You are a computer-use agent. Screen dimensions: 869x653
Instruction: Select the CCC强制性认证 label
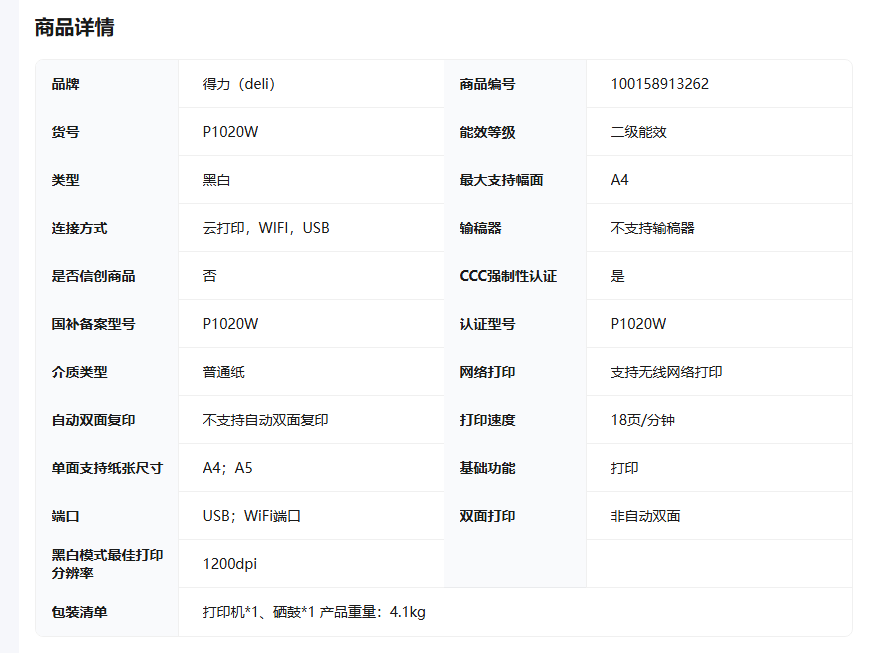point(508,276)
